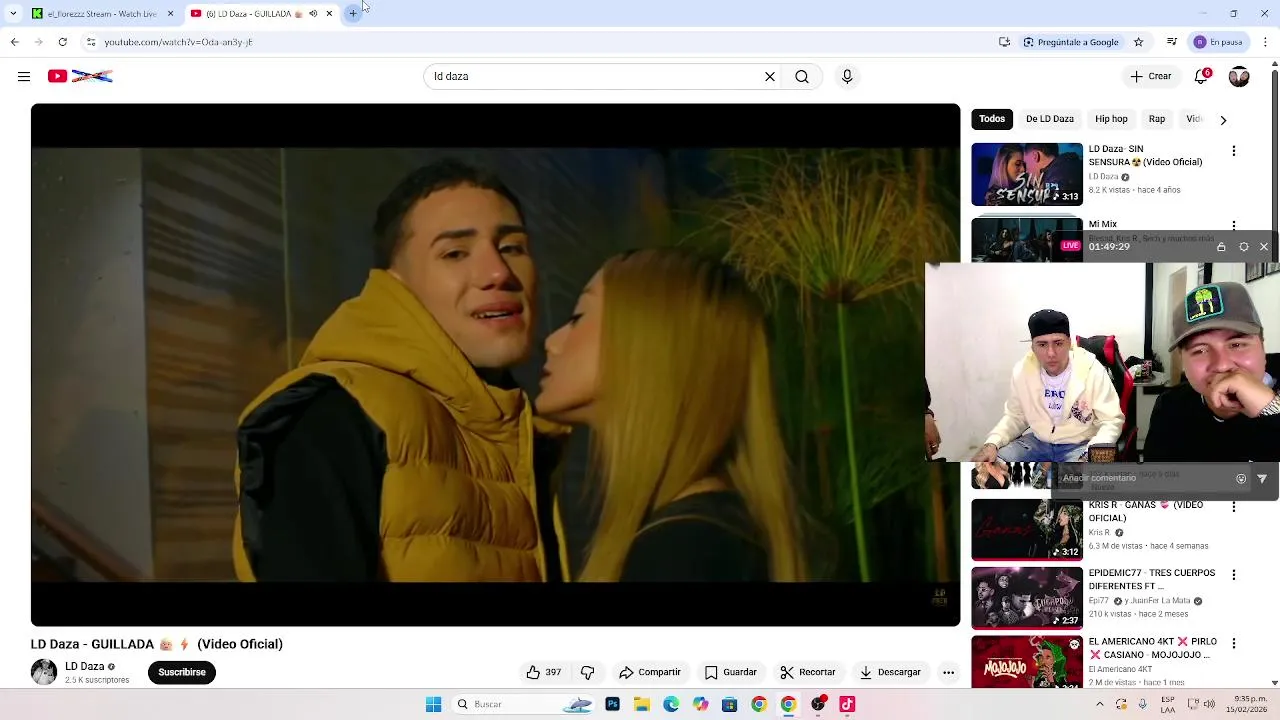Run search with the magnifier button
This screenshot has height=720, width=1280.
coord(802,76)
